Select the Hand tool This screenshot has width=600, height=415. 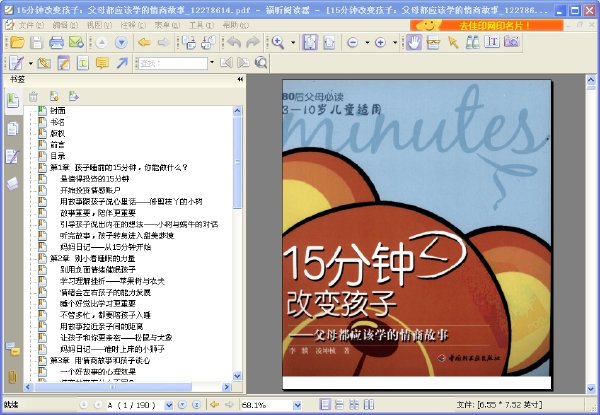[414, 42]
